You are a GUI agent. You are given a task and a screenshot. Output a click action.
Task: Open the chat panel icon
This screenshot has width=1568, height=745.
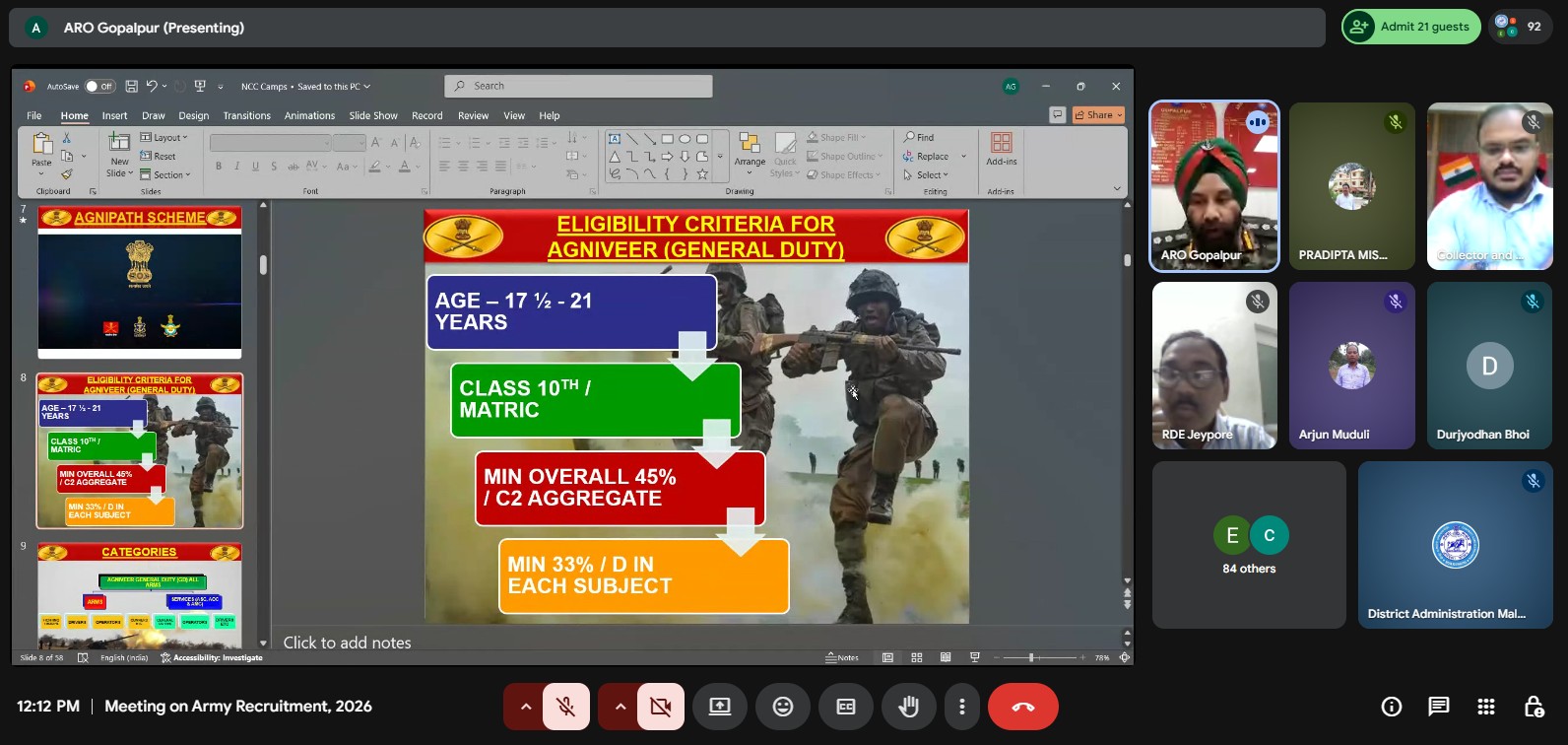click(x=1439, y=707)
